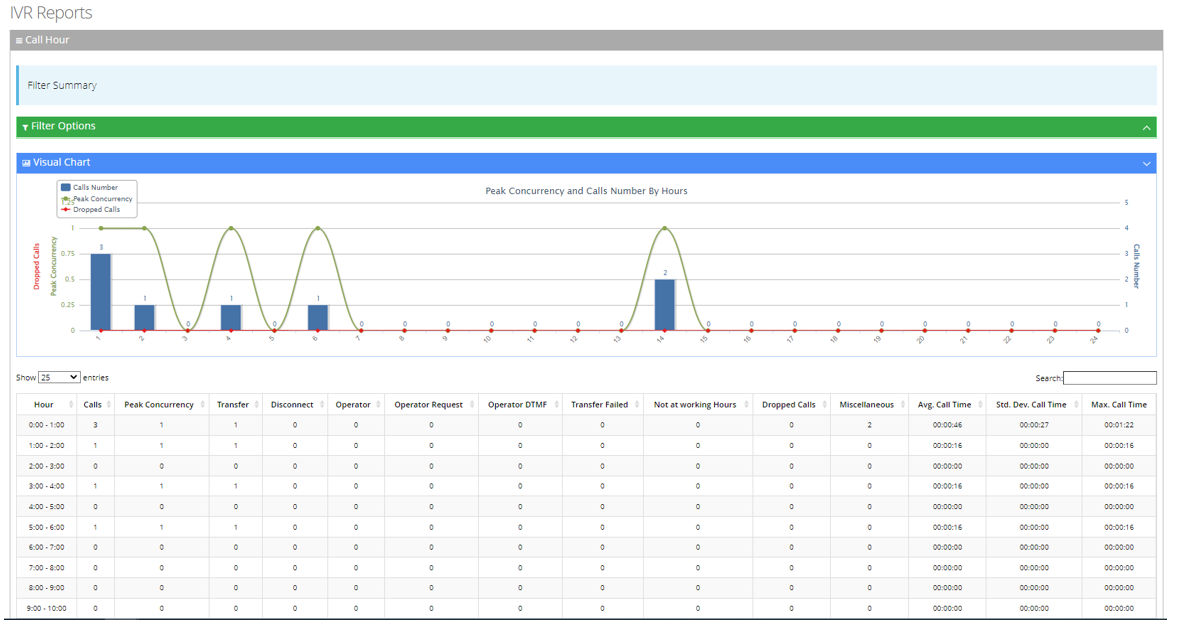The height and width of the screenshot is (630, 1179).
Task: Click the funnel icon beside Filter Options
Action: click(25, 127)
